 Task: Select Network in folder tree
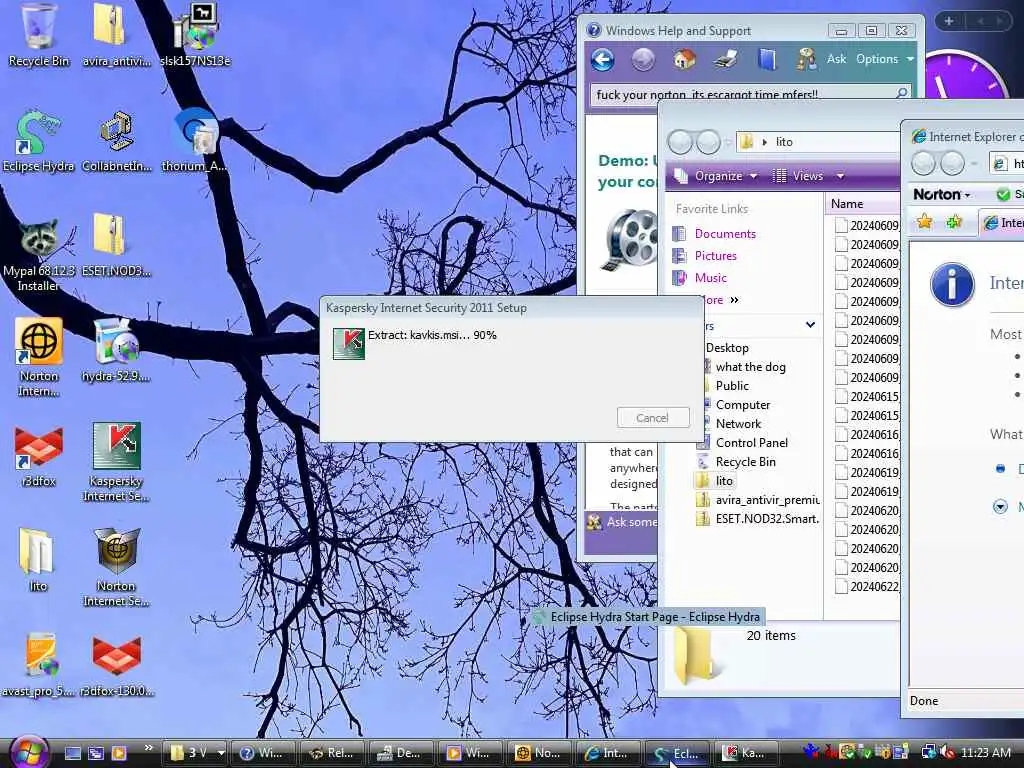738,424
